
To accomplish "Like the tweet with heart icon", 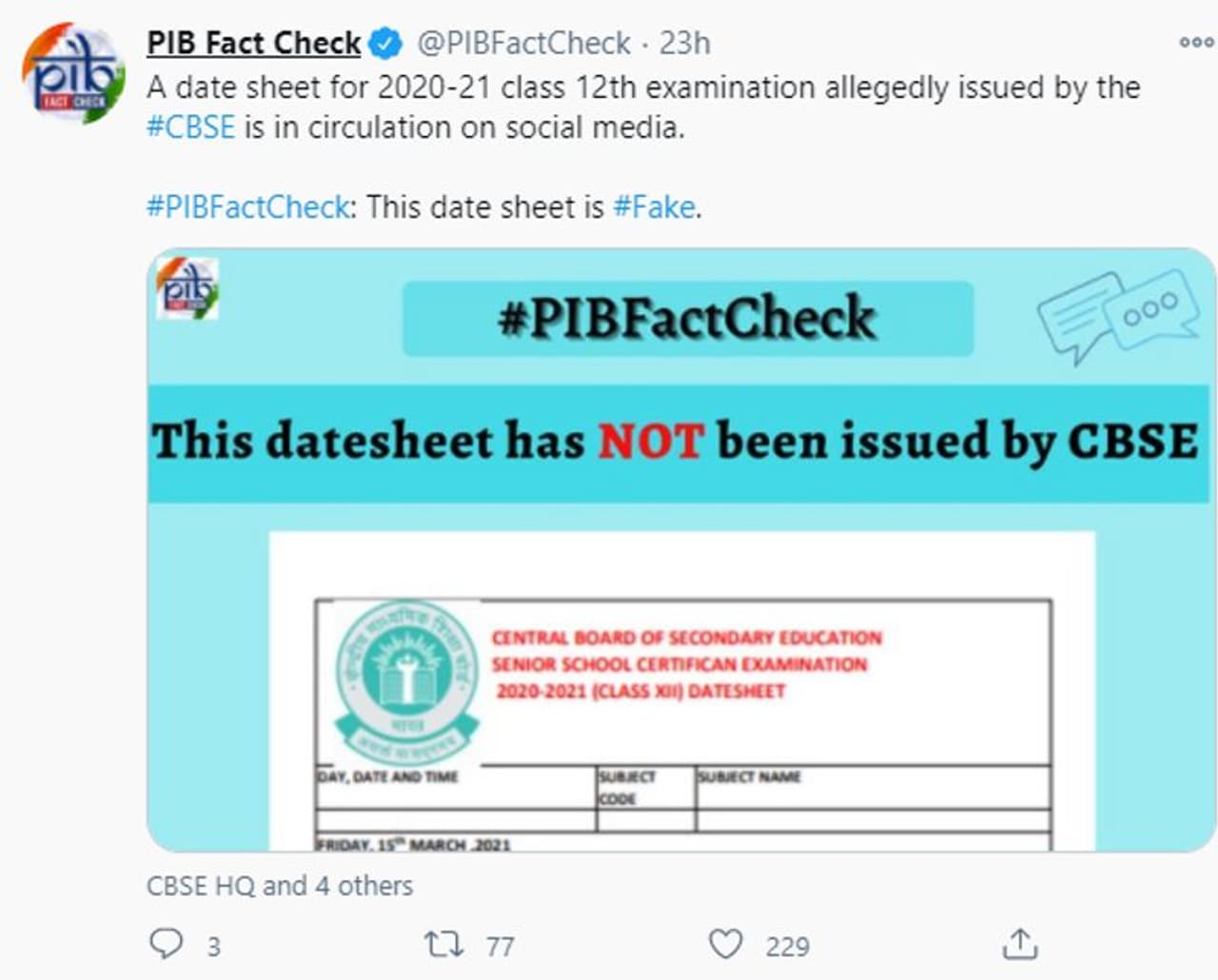I will pos(725,944).
